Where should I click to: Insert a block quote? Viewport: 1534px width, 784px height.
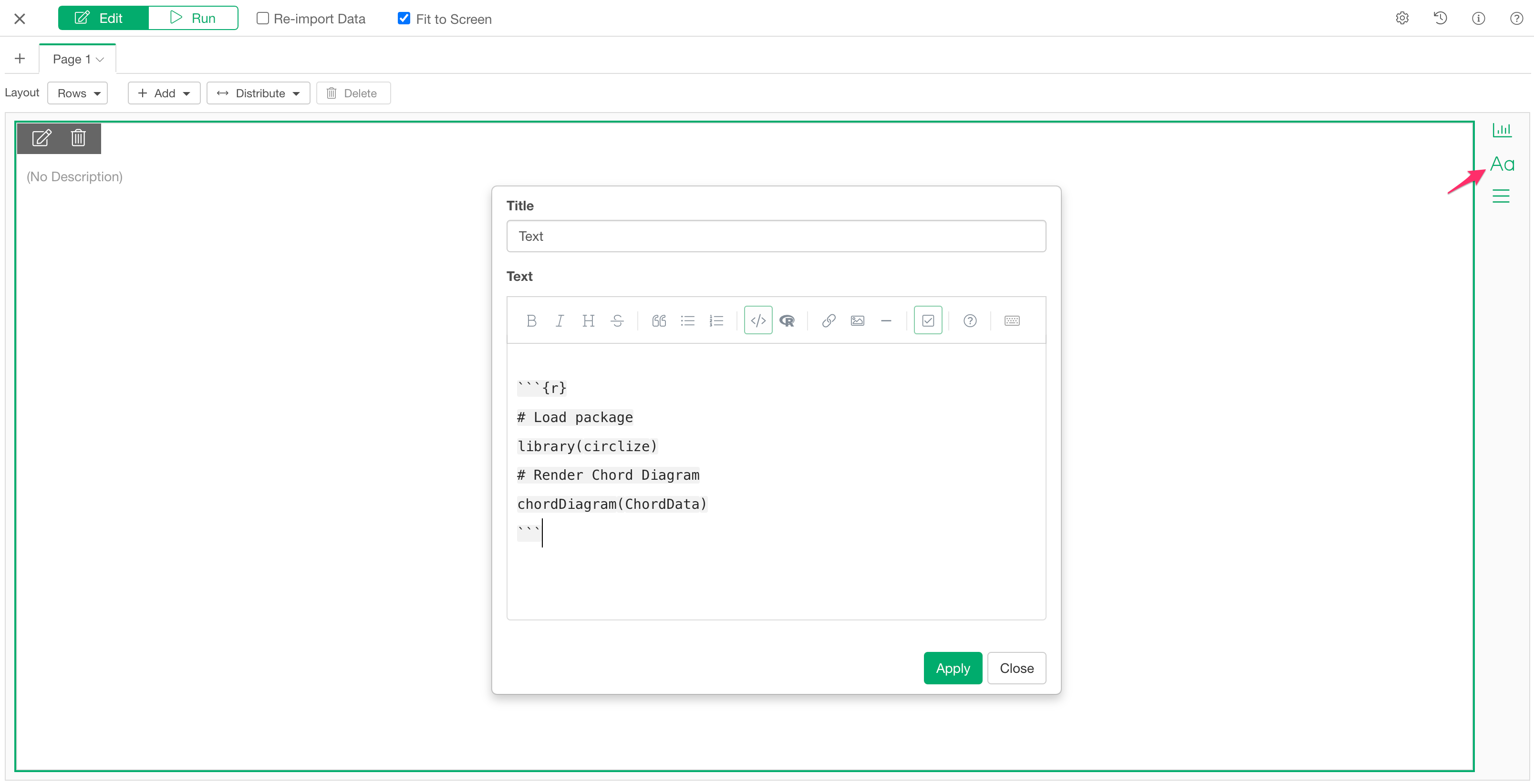coord(659,321)
